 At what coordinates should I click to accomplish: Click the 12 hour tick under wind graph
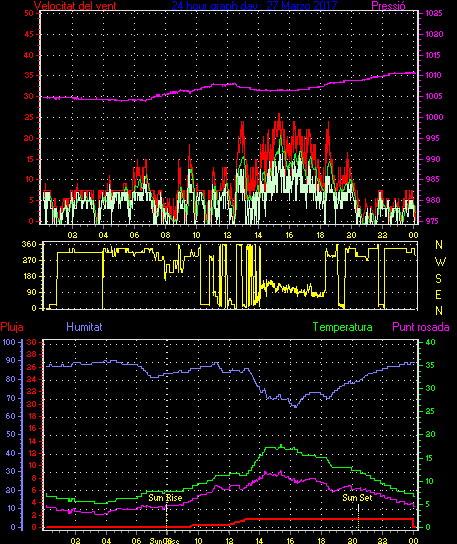click(227, 235)
